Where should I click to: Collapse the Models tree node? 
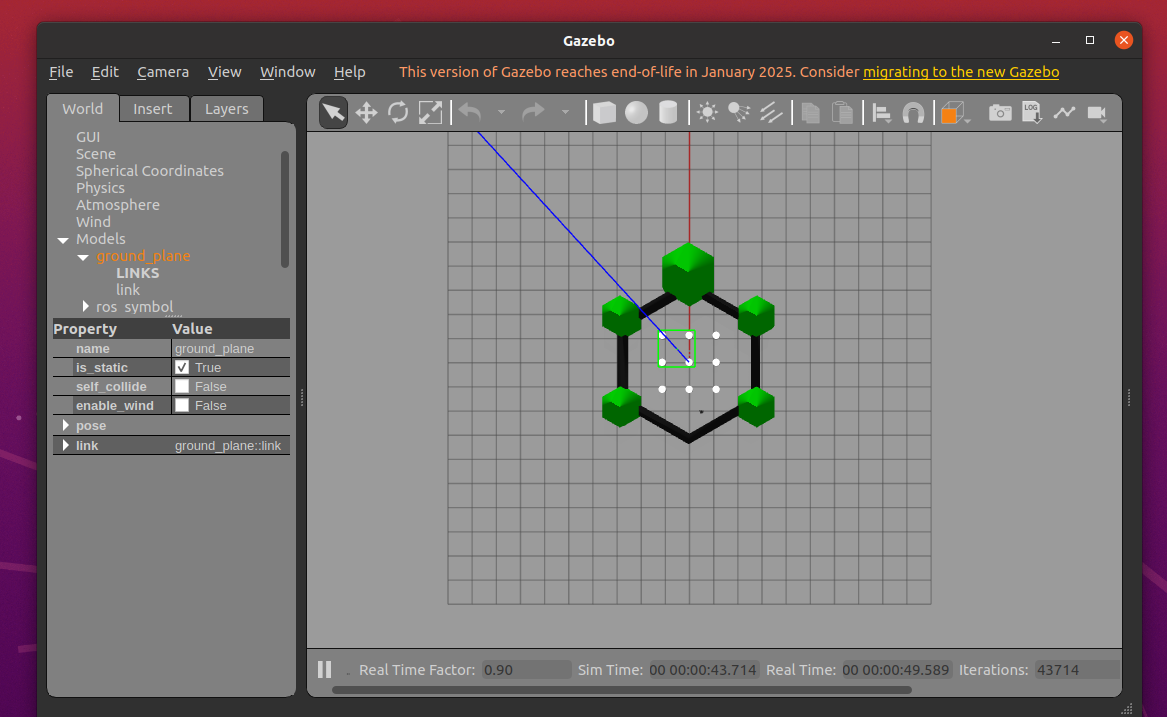tap(63, 240)
